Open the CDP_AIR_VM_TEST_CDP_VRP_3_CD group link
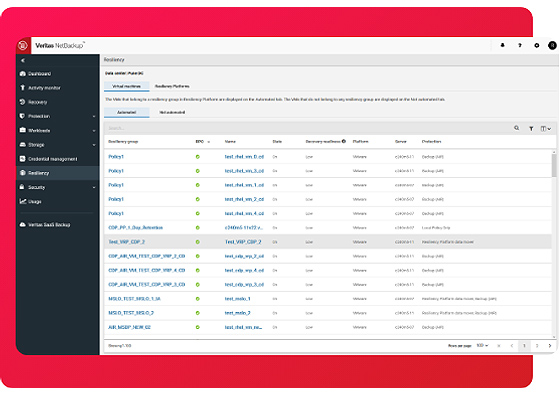This screenshot has width=560, height=396. (147, 285)
